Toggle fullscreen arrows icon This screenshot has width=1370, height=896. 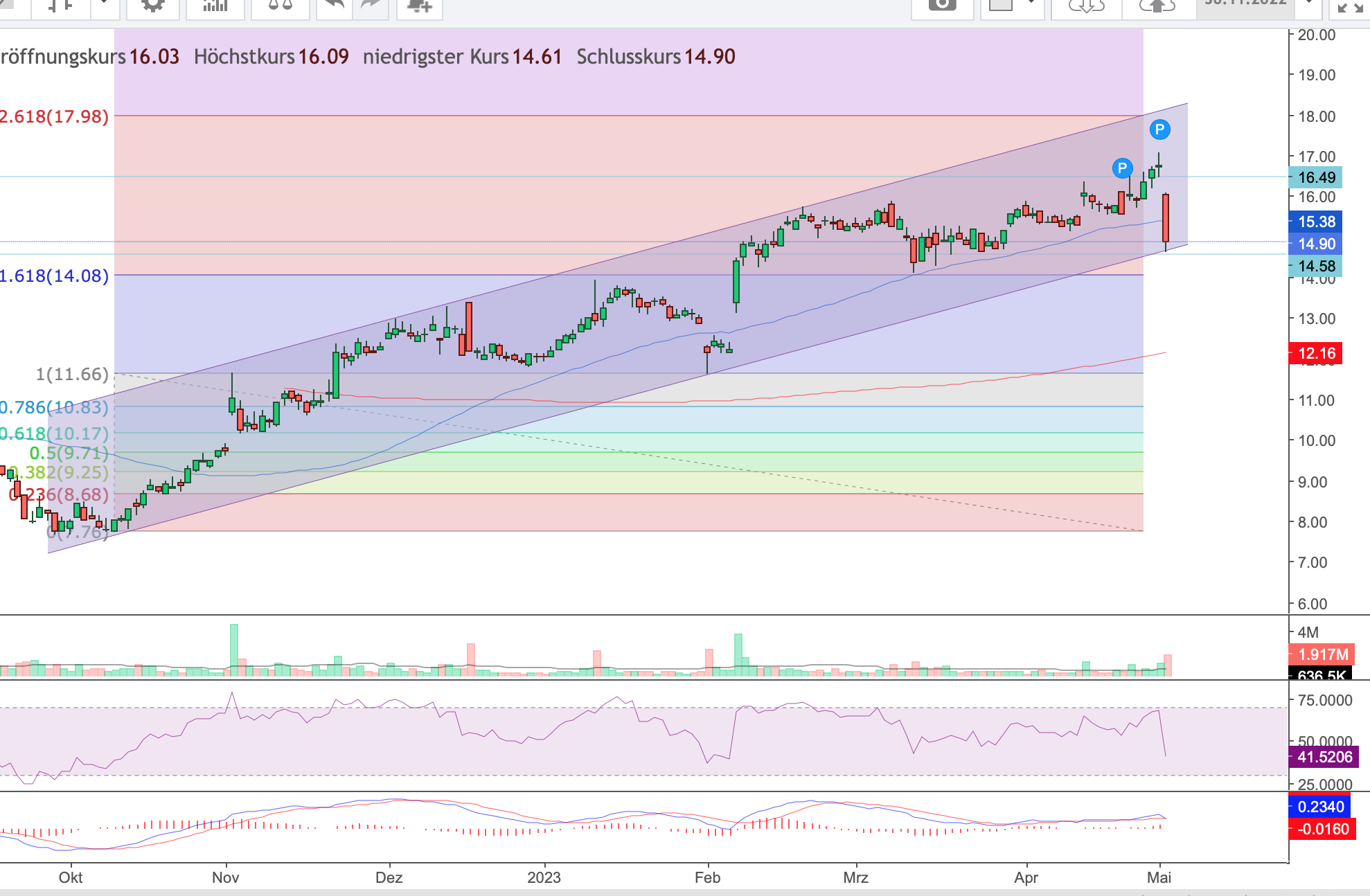(1350, 6)
